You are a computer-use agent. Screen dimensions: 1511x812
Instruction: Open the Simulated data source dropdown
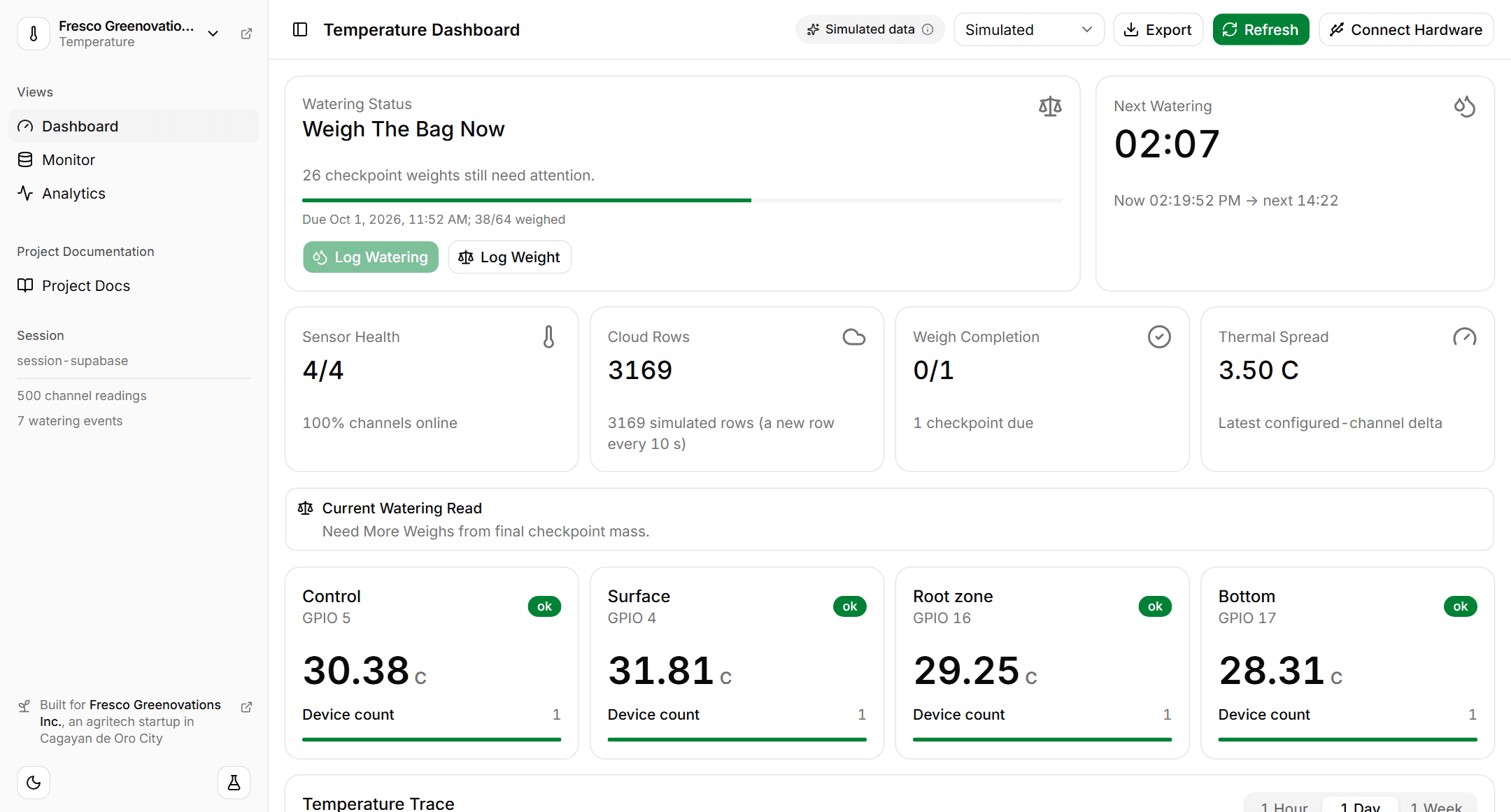tap(1029, 29)
